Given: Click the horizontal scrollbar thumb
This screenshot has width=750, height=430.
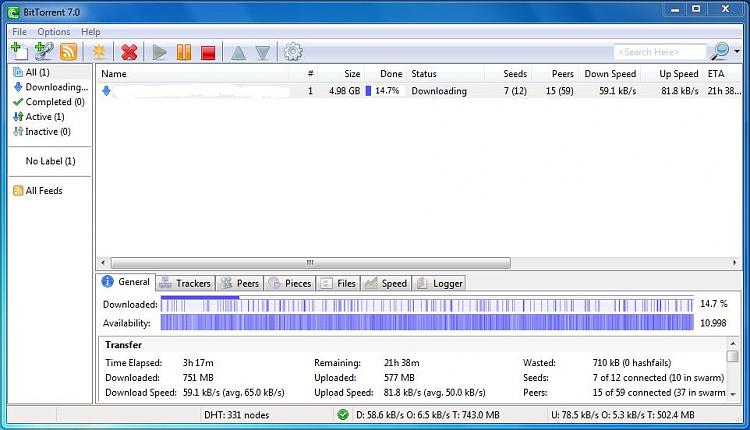Looking at the screenshot, I should (x=310, y=263).
